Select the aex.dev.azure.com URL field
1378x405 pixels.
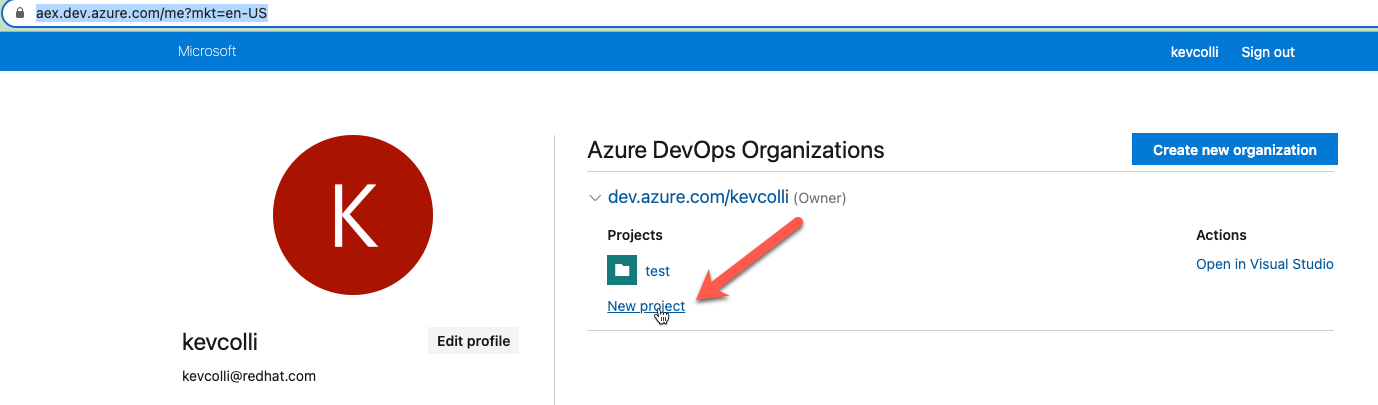coord(151,15)
